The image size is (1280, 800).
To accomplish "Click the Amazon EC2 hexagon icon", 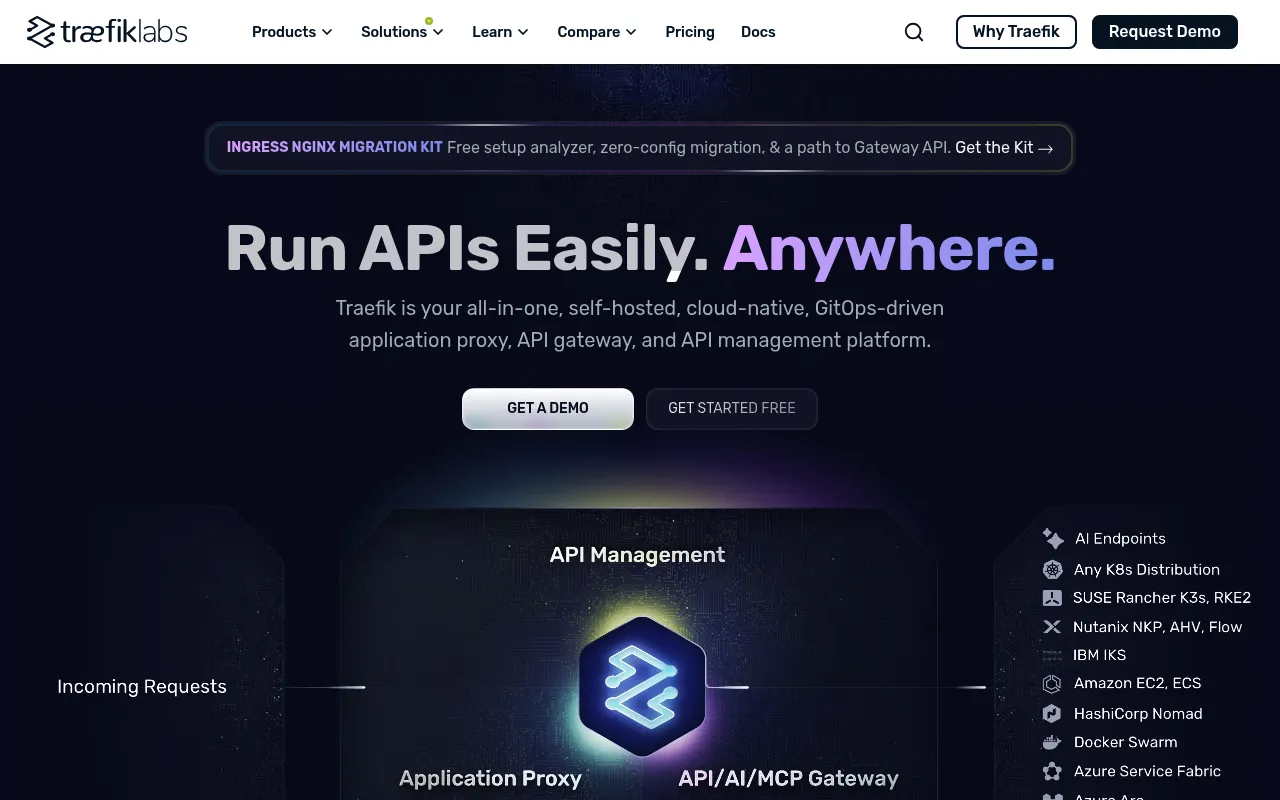I will 1052,684.
